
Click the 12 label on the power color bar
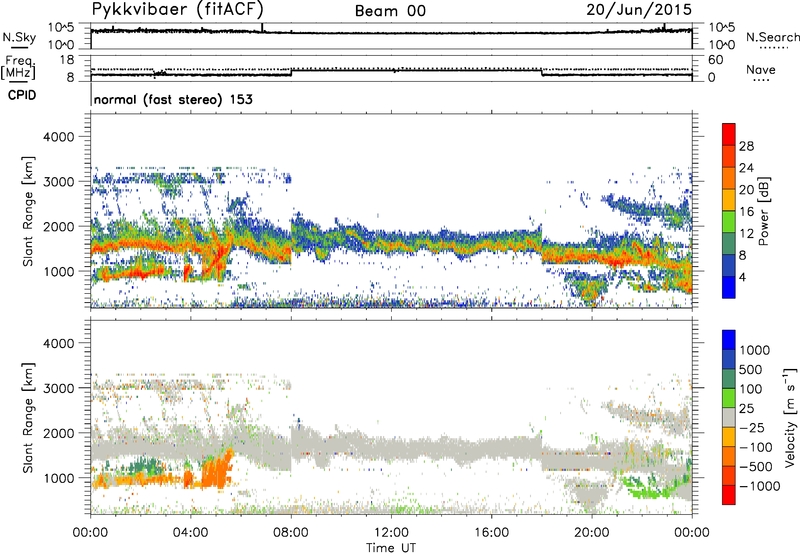[746, 234]
